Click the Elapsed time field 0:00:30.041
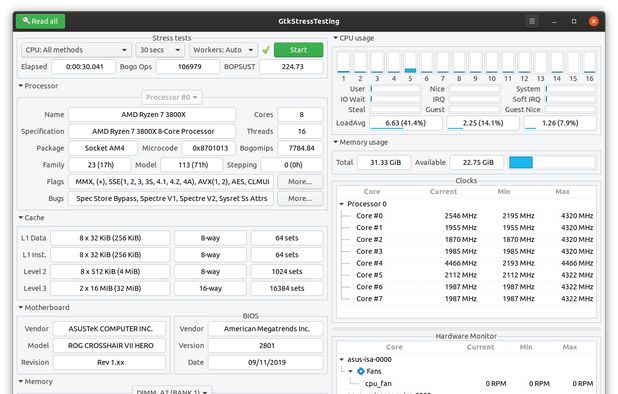This screenshot has width=618, height=394. click(84, 67)
